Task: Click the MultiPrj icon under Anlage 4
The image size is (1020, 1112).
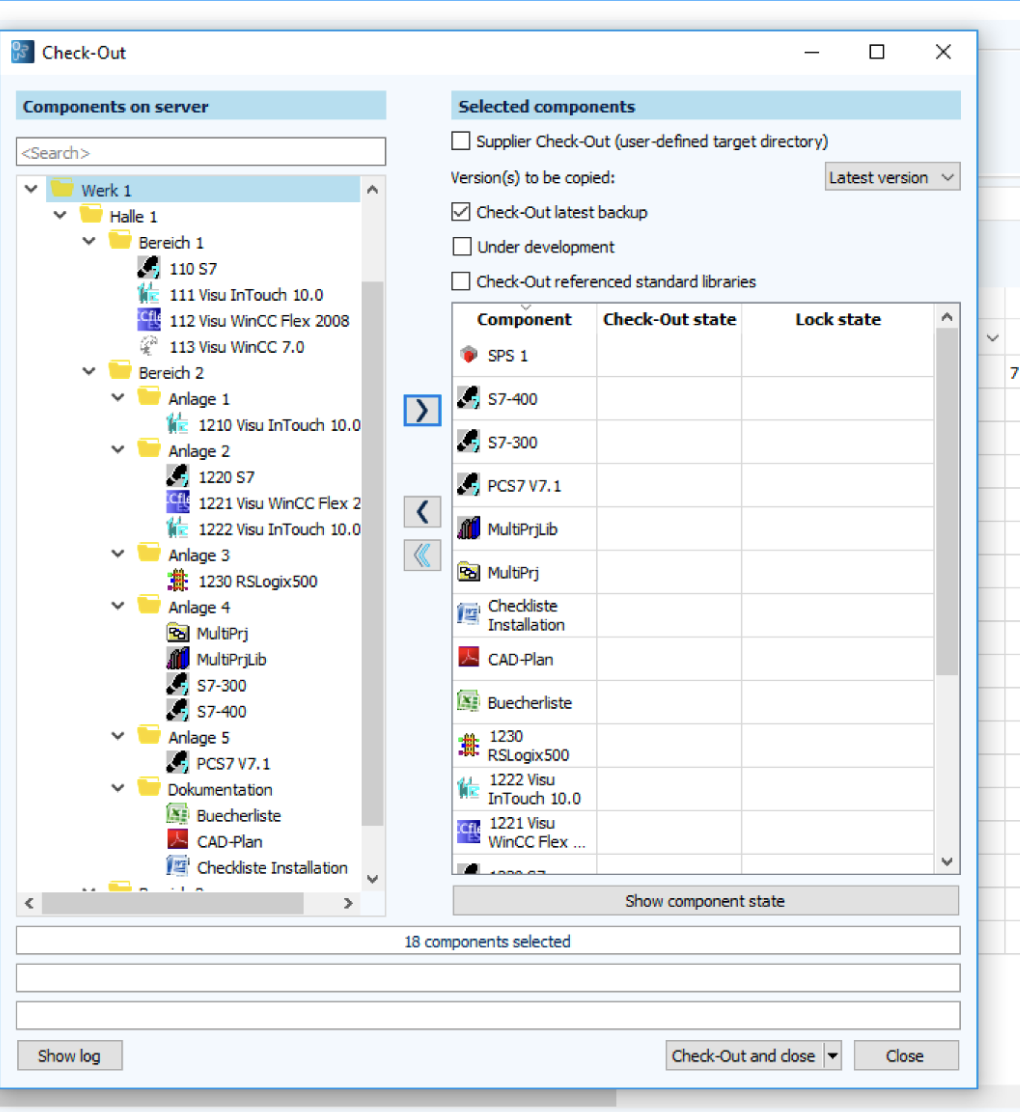Action: tap(177, 633)
